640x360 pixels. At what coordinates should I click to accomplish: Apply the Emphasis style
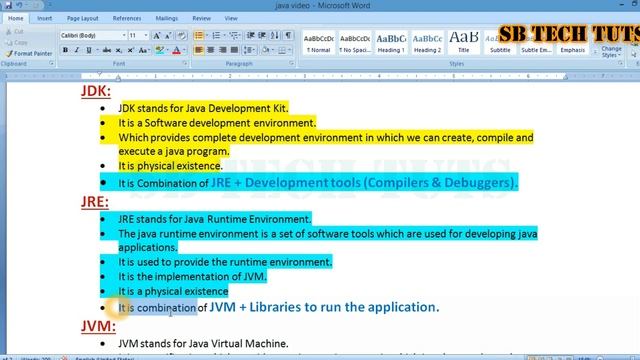pyautogui.click(x=573, y=43)
